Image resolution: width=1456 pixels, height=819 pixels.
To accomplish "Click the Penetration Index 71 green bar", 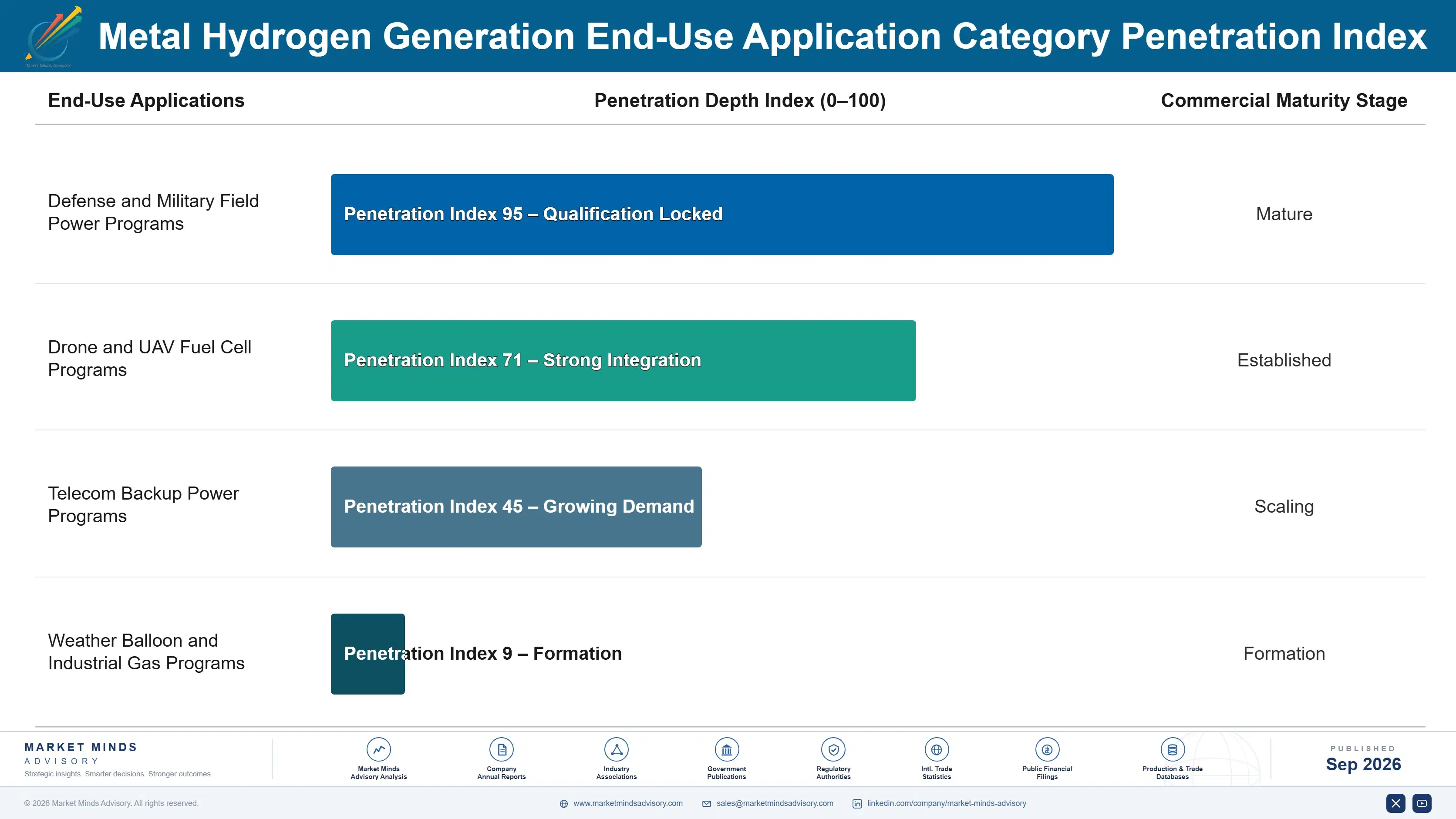I will [x=624, y=361].
